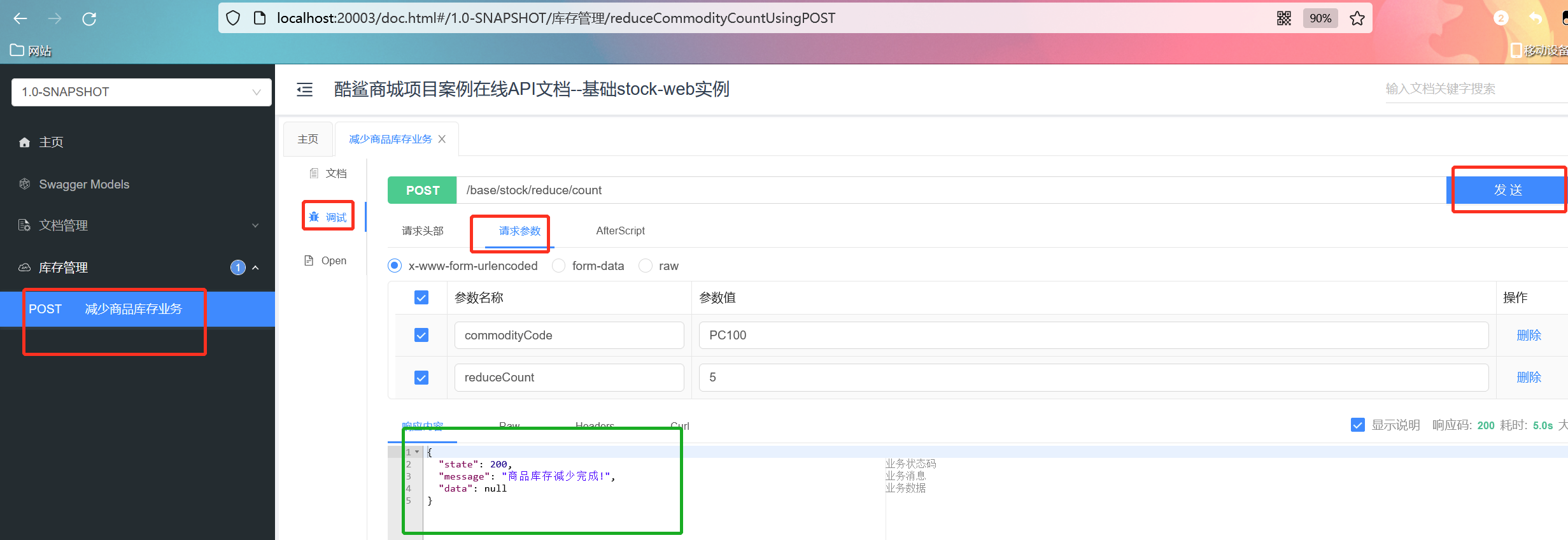Image resolution: width=1568 pixels, height=540 pixels.
Task: Click the page info icon in address bar
Action: coord(260,18)
